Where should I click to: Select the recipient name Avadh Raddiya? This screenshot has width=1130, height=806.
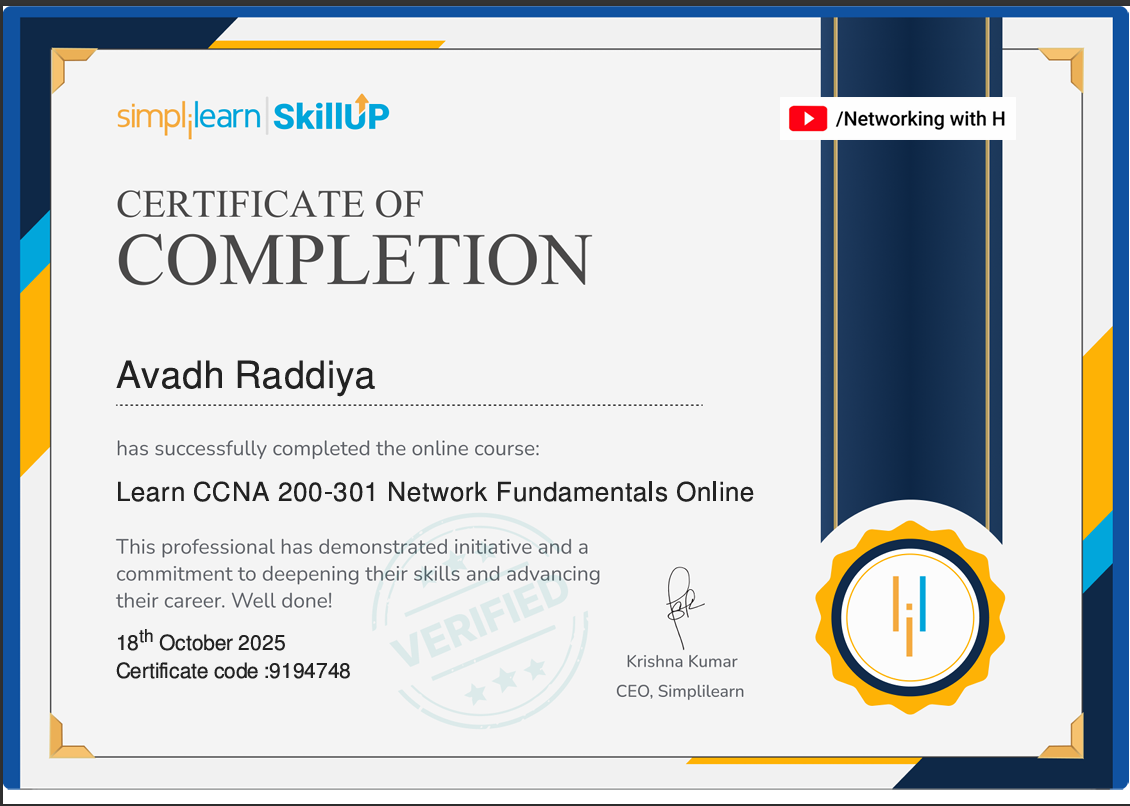(x=246, y=376)
